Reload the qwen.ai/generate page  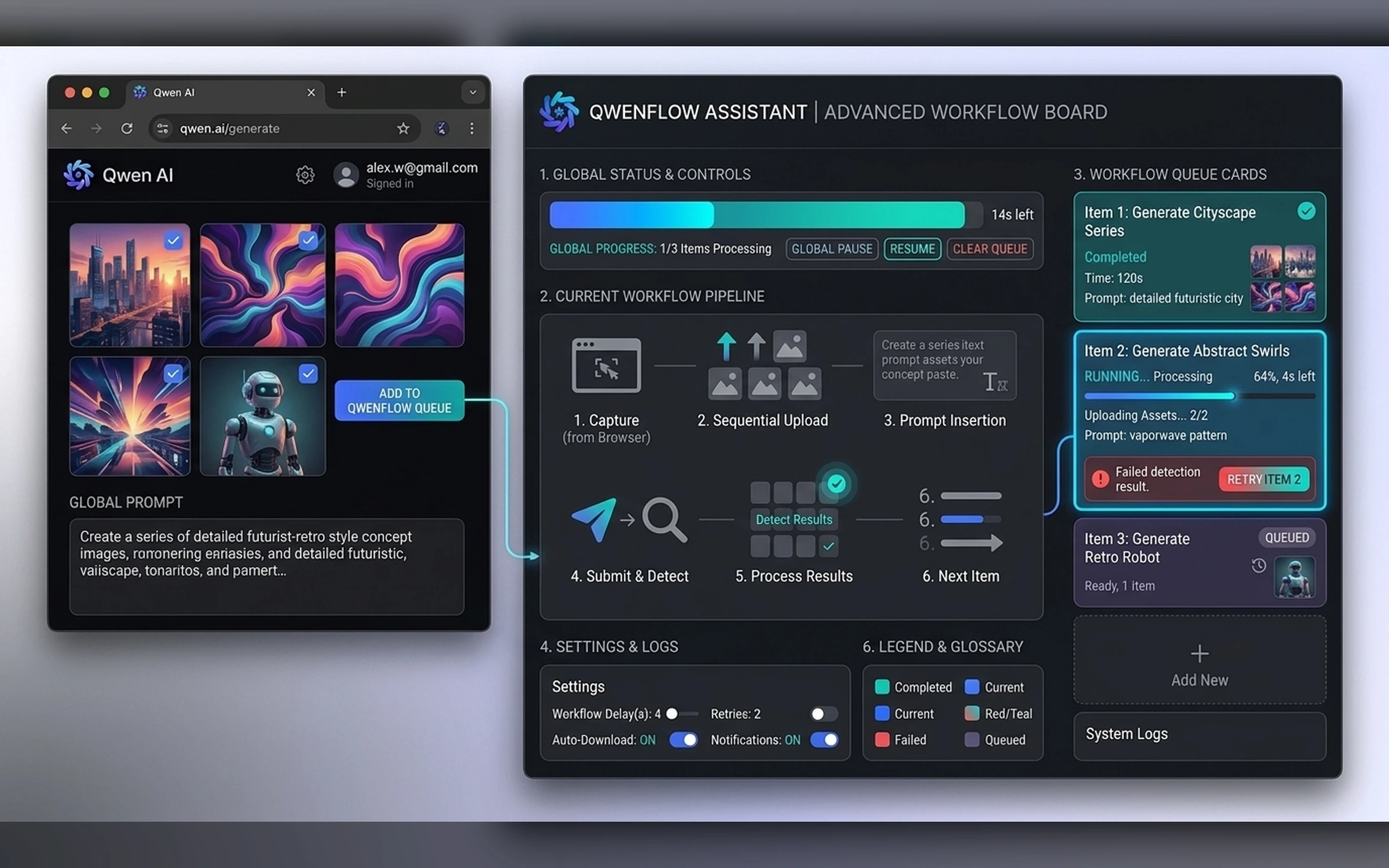pyautogui.click(x=127, y=128)
